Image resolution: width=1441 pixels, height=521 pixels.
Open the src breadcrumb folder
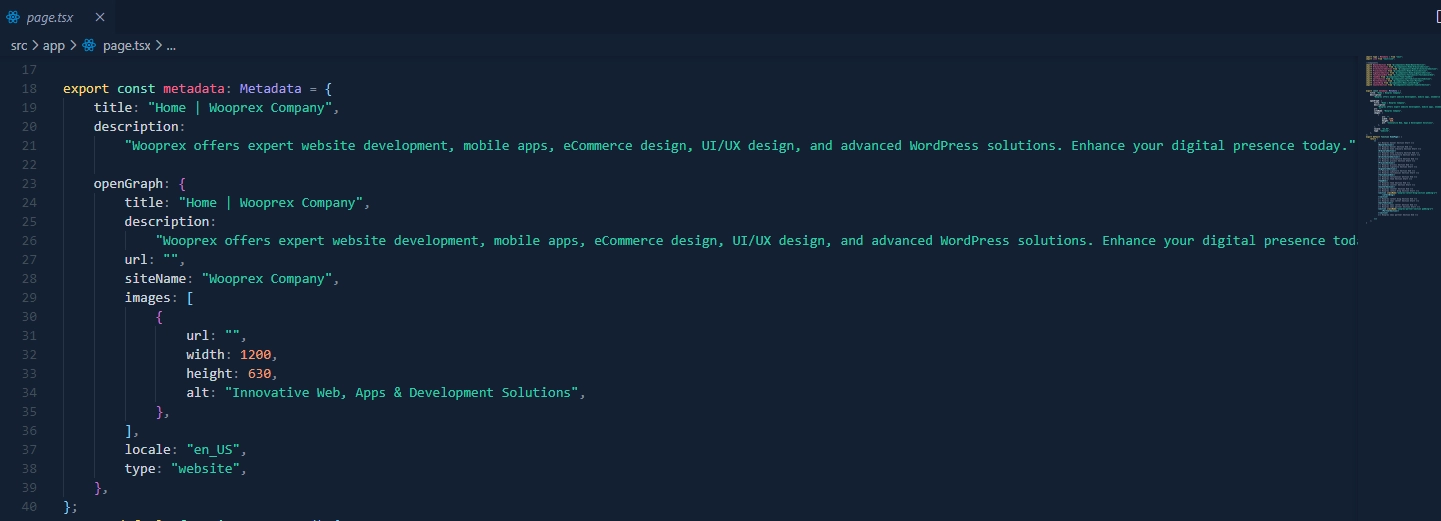point(19,45)
